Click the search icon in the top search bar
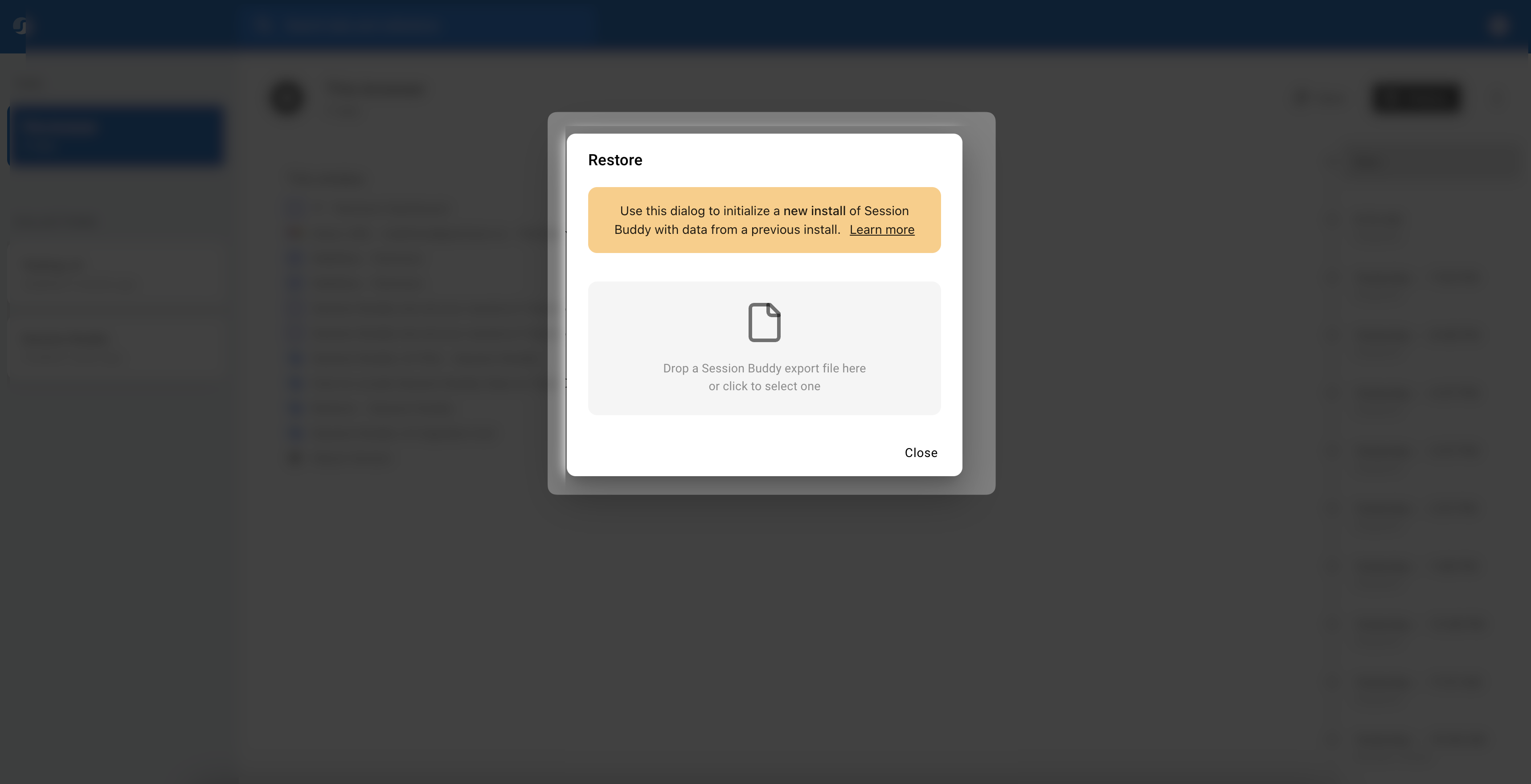The image size is (1531, 784). tap(263, 25)
